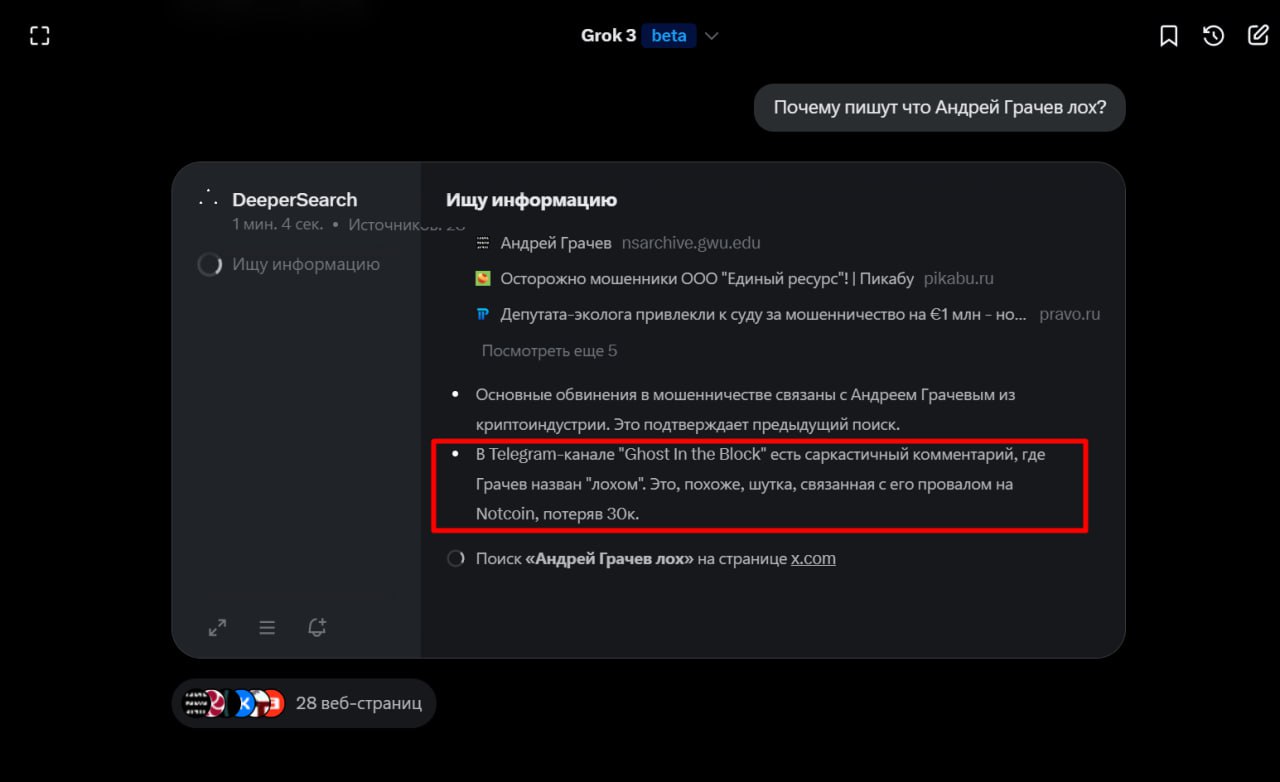Screen dimensions: 1280x782
Task: Open the Пикабу source about мошенники
Action: pyautogui.click(x=734, y=279)
